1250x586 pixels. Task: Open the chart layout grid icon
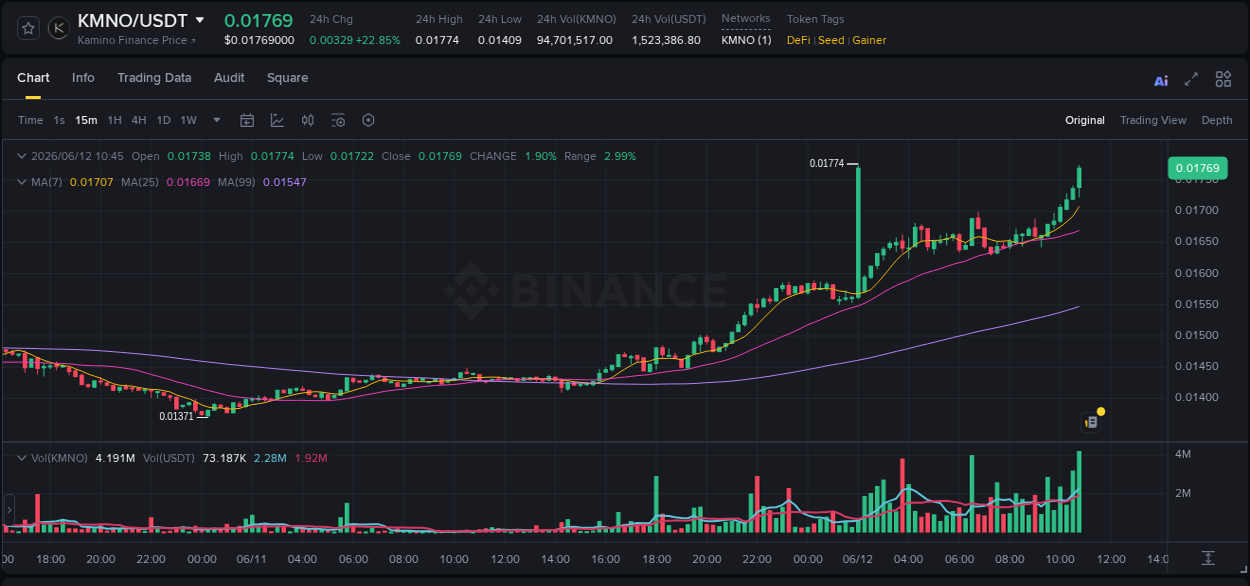click(1223, 79)
